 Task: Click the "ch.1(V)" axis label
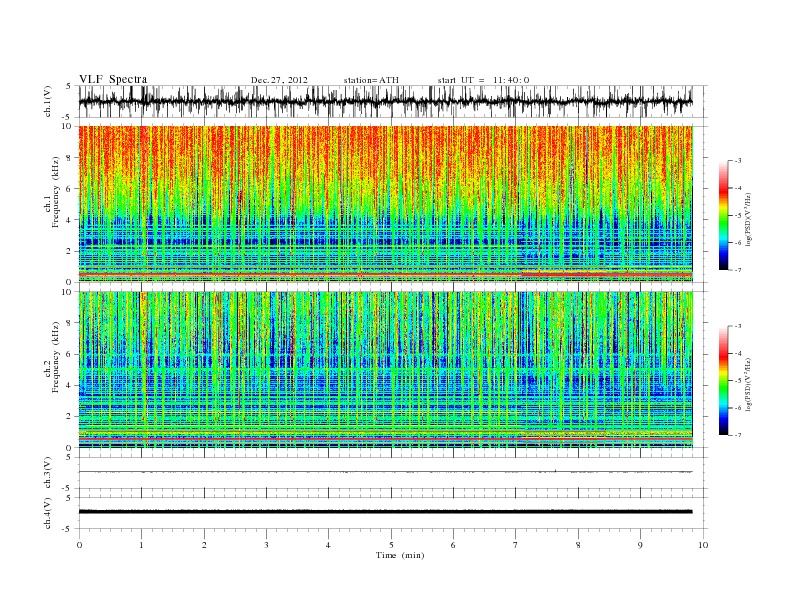(x=48, y=101)
